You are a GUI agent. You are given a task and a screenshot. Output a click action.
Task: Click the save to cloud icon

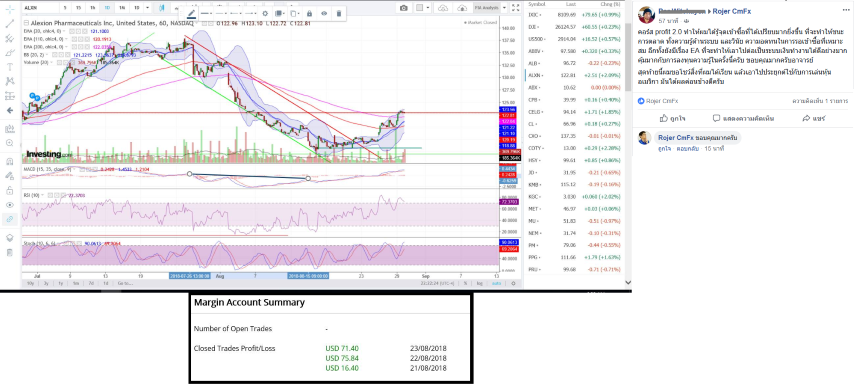point(443,8)
